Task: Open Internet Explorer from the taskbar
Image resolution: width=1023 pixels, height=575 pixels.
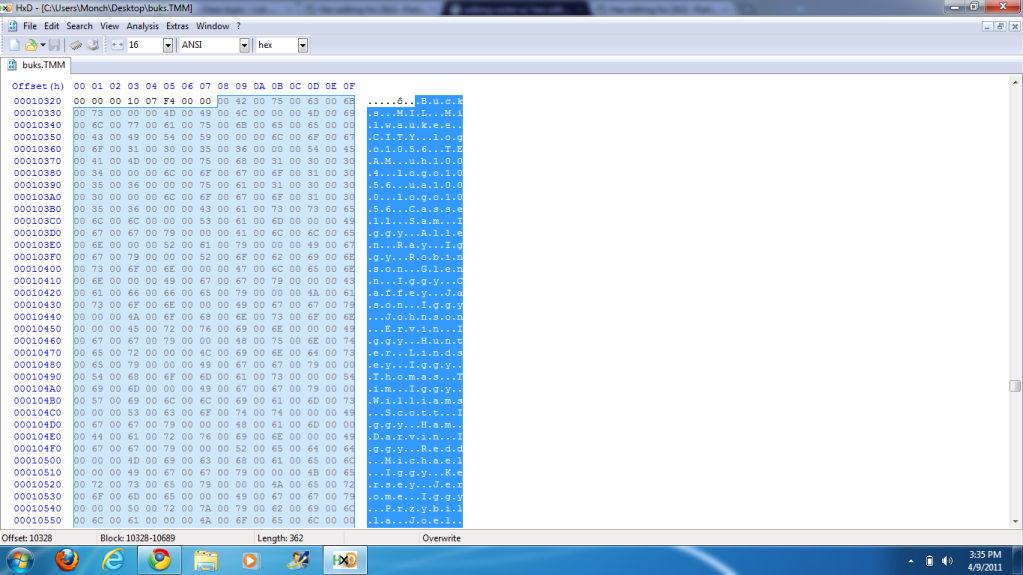Action: point(113,560)
